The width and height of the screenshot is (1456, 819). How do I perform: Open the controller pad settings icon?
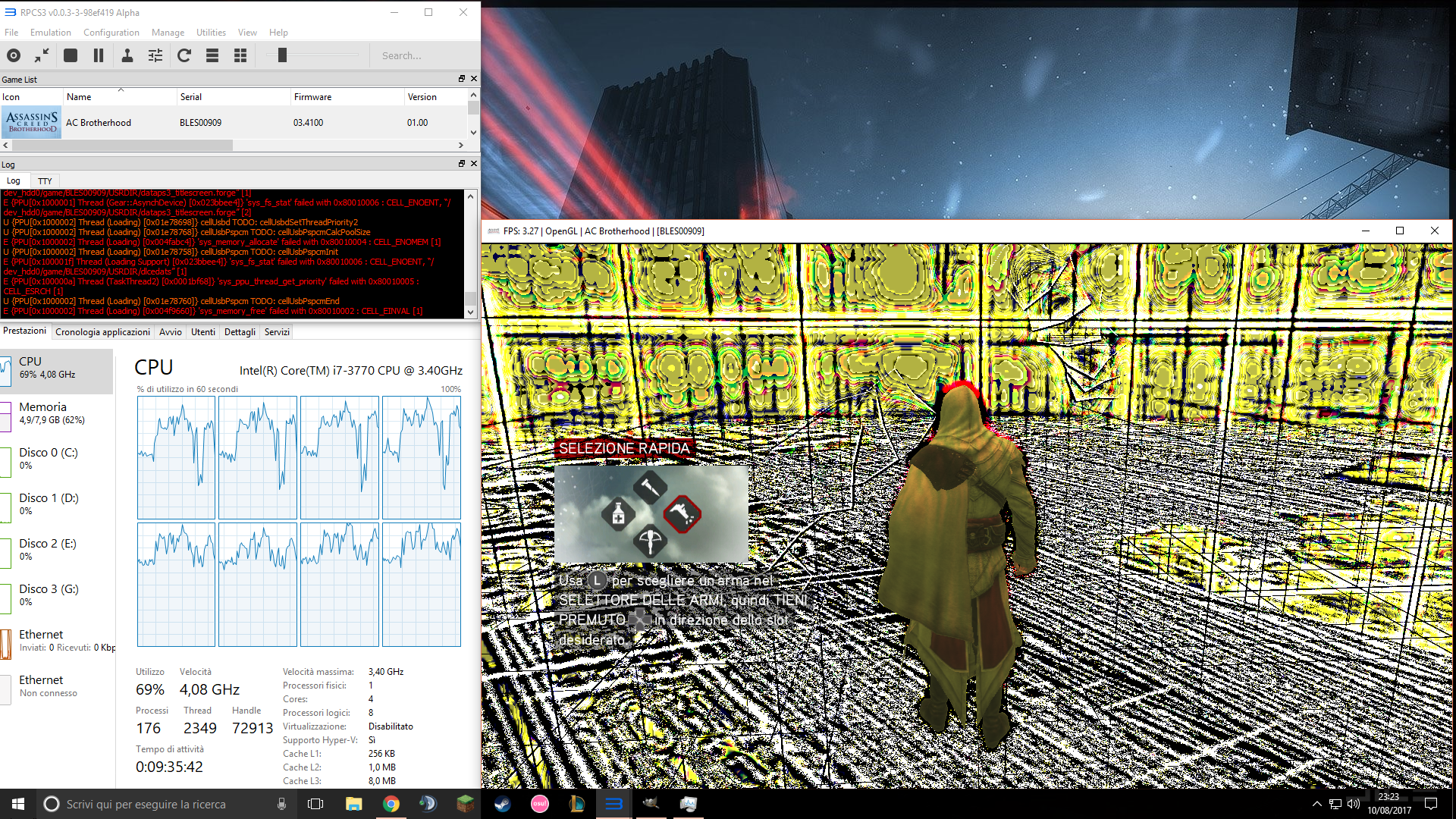tap(127, 55)
